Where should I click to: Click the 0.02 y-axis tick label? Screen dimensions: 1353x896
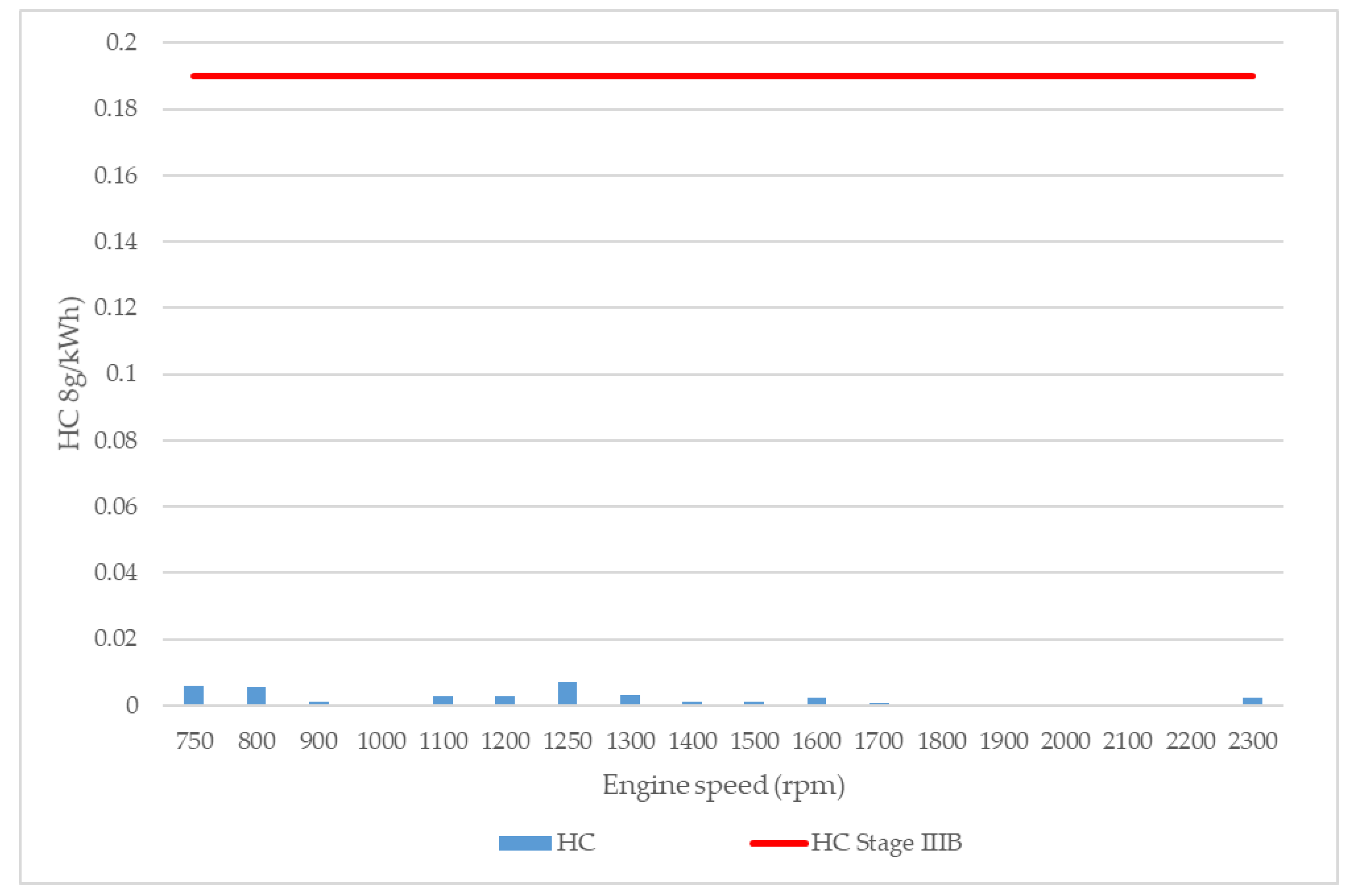coord(116,638)
